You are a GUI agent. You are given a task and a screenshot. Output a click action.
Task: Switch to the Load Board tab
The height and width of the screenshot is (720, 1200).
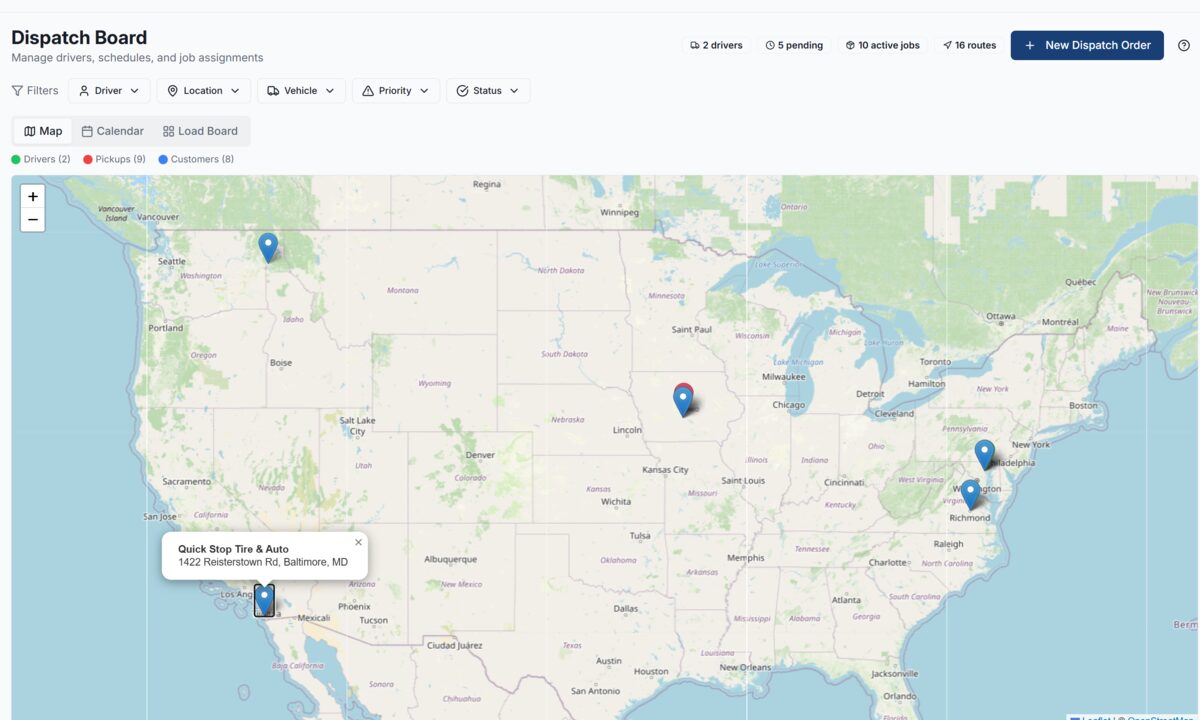(200, 130)
